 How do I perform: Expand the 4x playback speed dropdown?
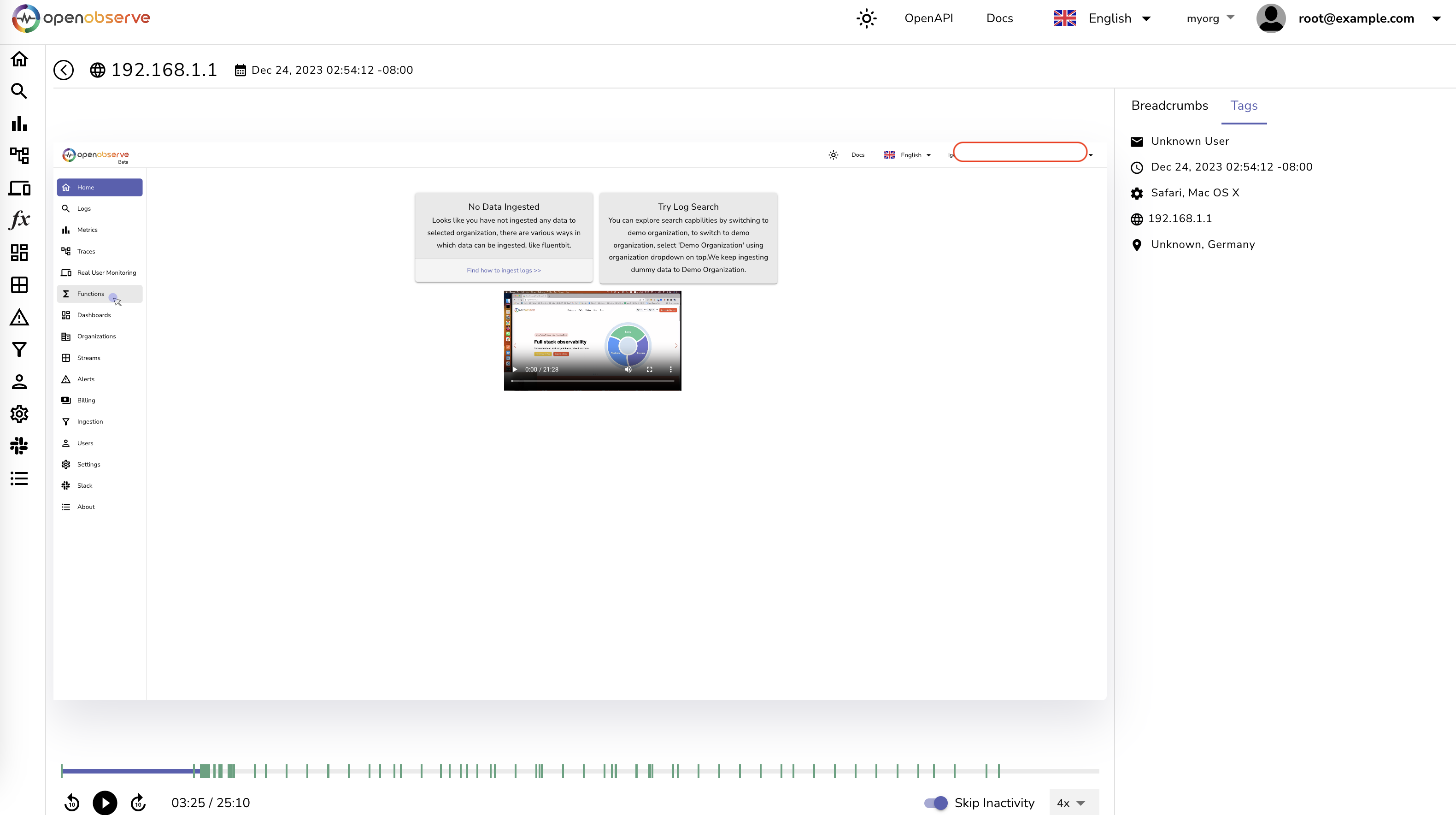[x=1069, y=802]
